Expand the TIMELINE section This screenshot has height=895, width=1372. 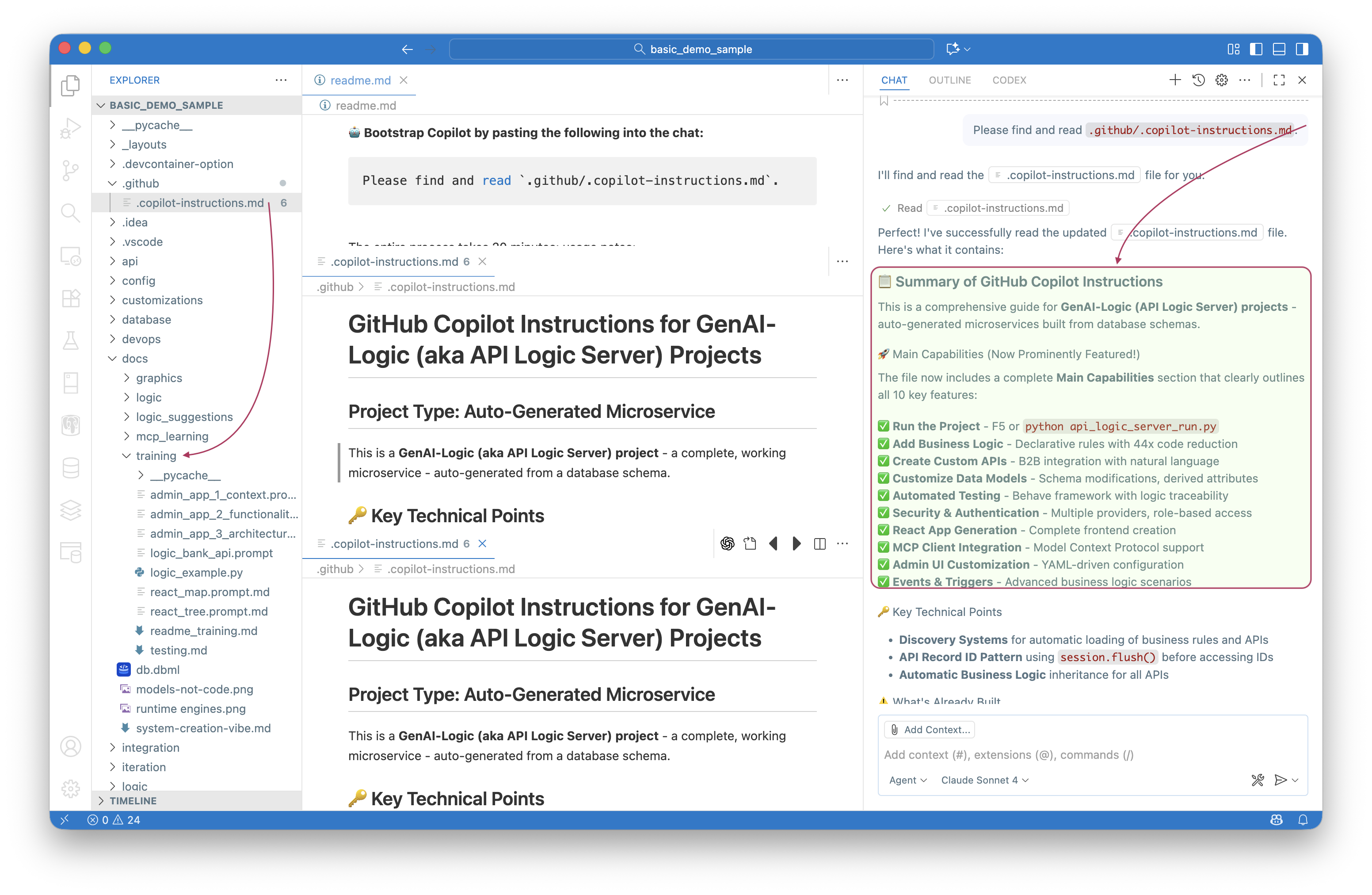tap(133, 800)
